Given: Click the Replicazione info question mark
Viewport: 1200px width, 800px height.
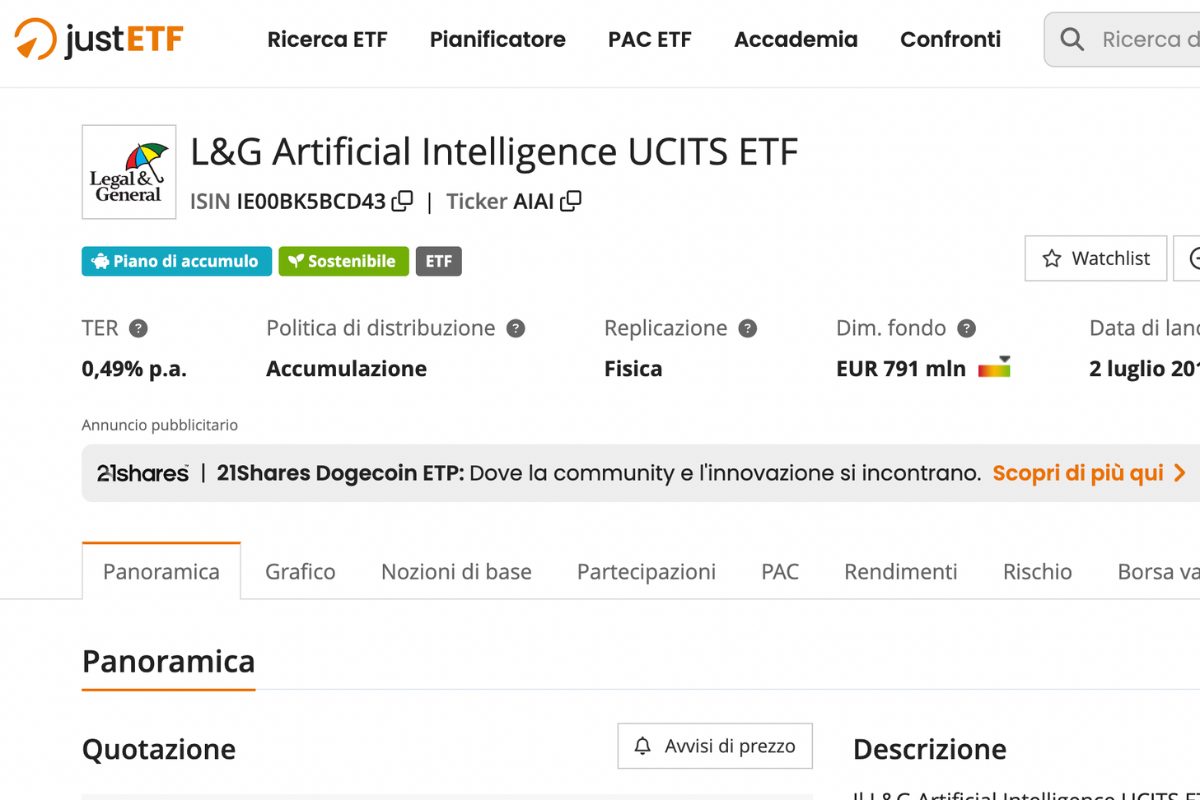Looking at the screenshot, I should [x=748, y=328].
